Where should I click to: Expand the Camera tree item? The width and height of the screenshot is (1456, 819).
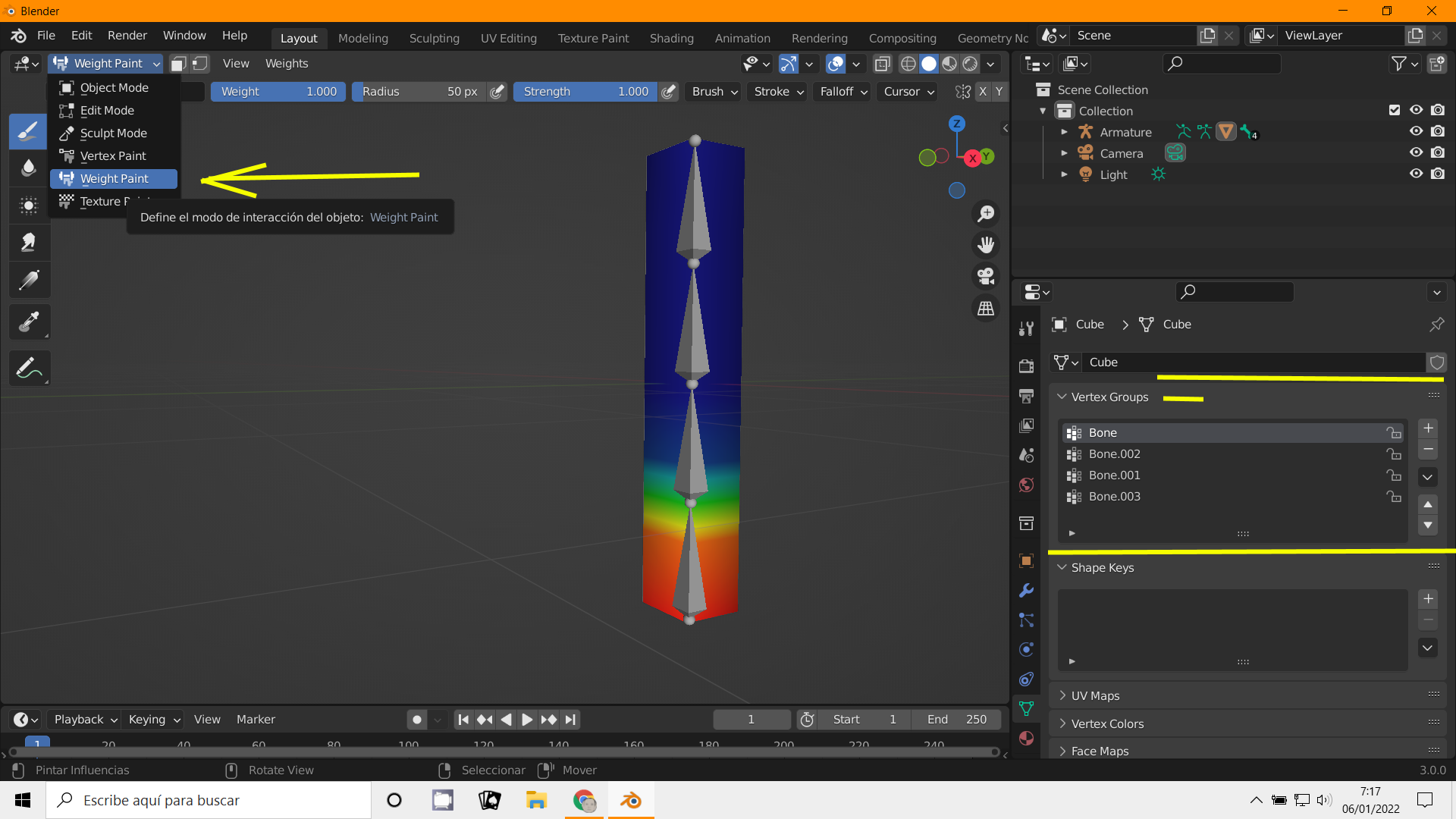1064,153
